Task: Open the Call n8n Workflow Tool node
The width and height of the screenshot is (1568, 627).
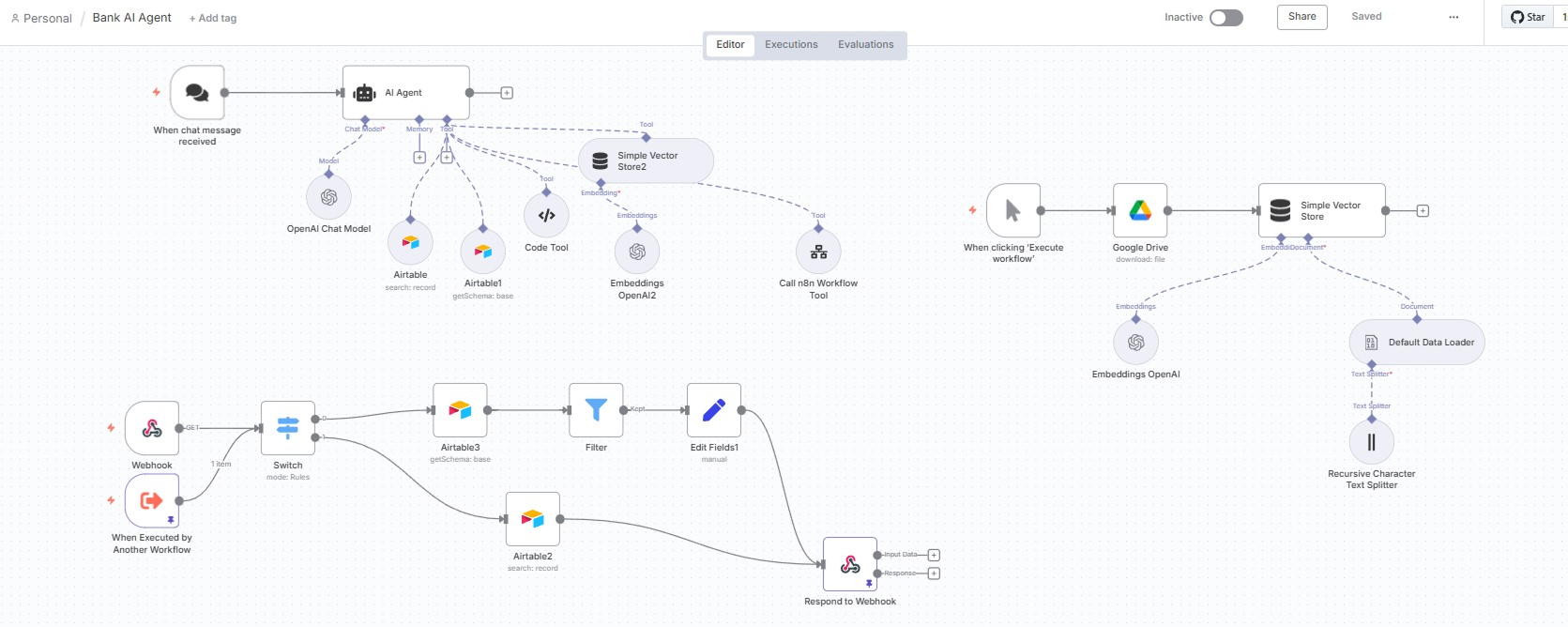Action: [818, 252]
